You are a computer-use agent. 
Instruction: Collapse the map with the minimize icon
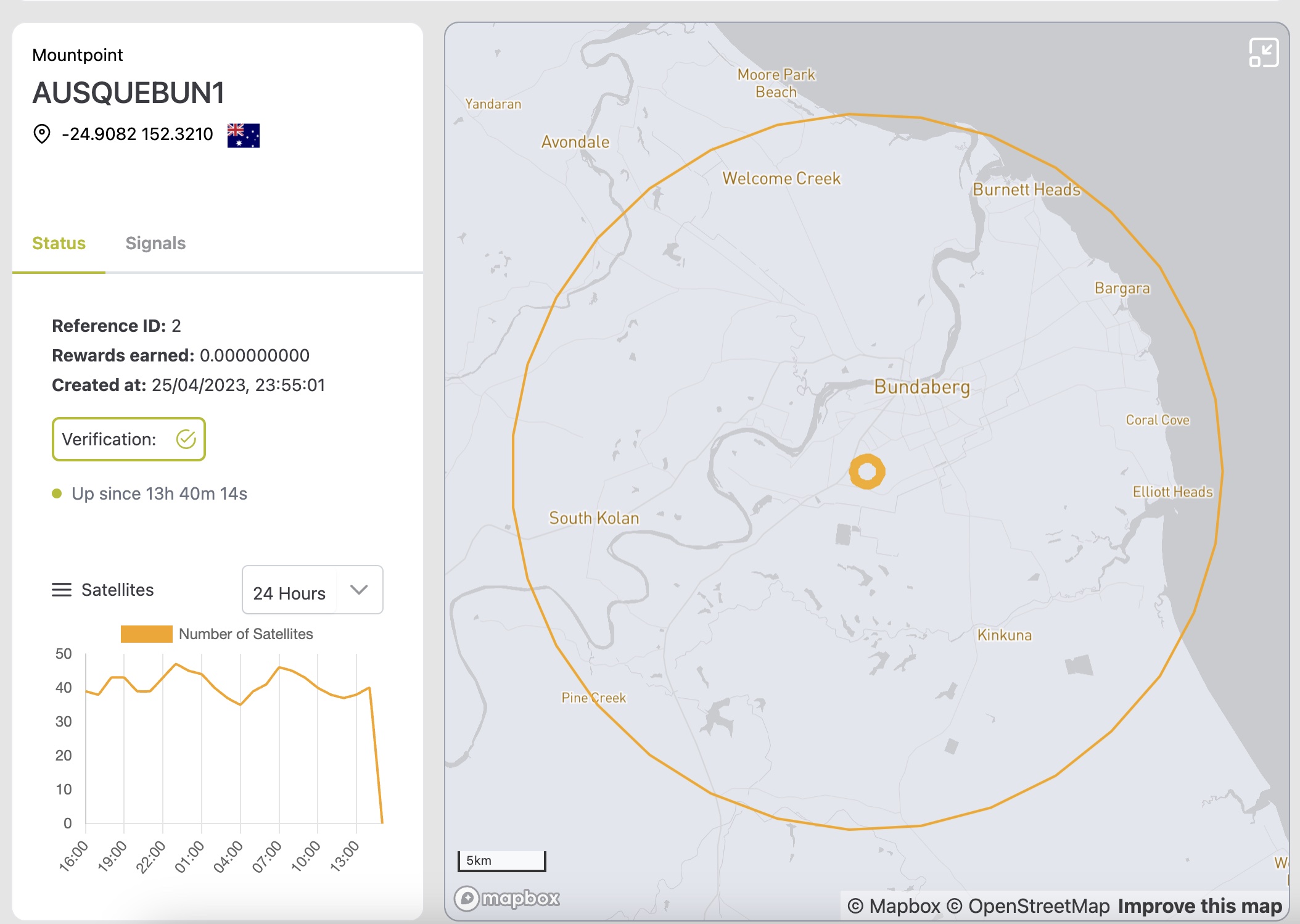(x=1264, y=53)
